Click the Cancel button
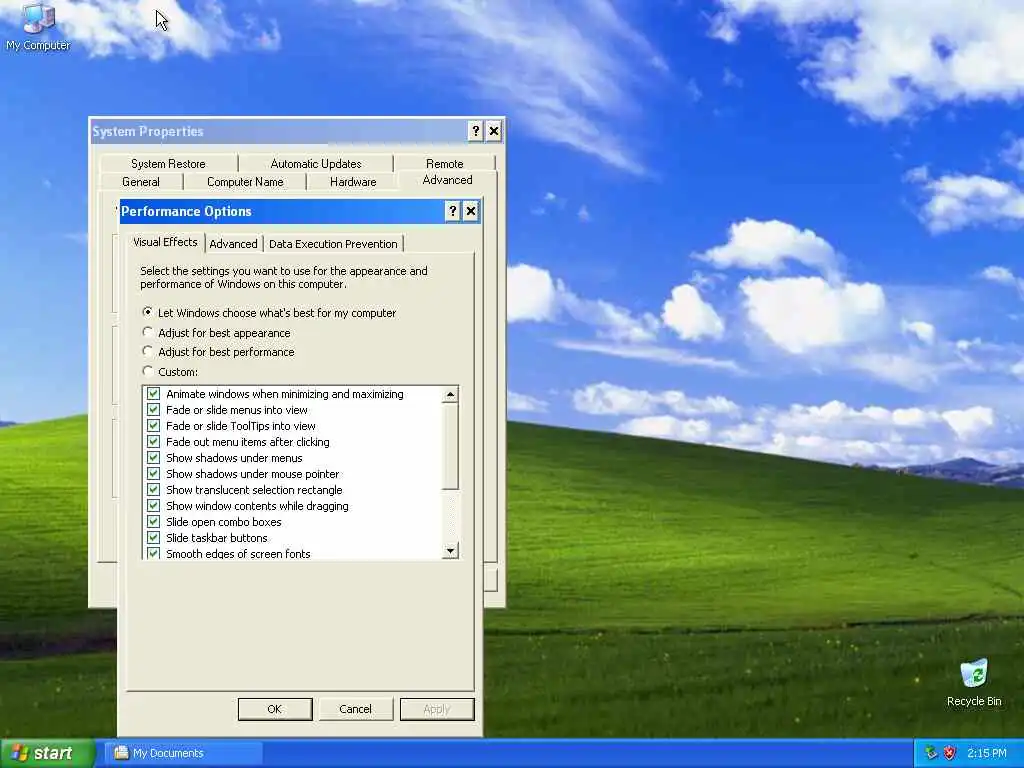The width and height of the screenshot is (1024, 768). [x=356, y=709]
